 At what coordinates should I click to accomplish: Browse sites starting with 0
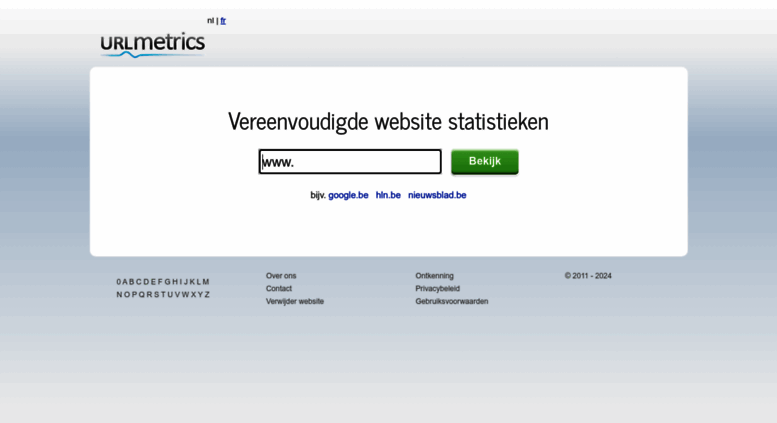coord(119,282)
